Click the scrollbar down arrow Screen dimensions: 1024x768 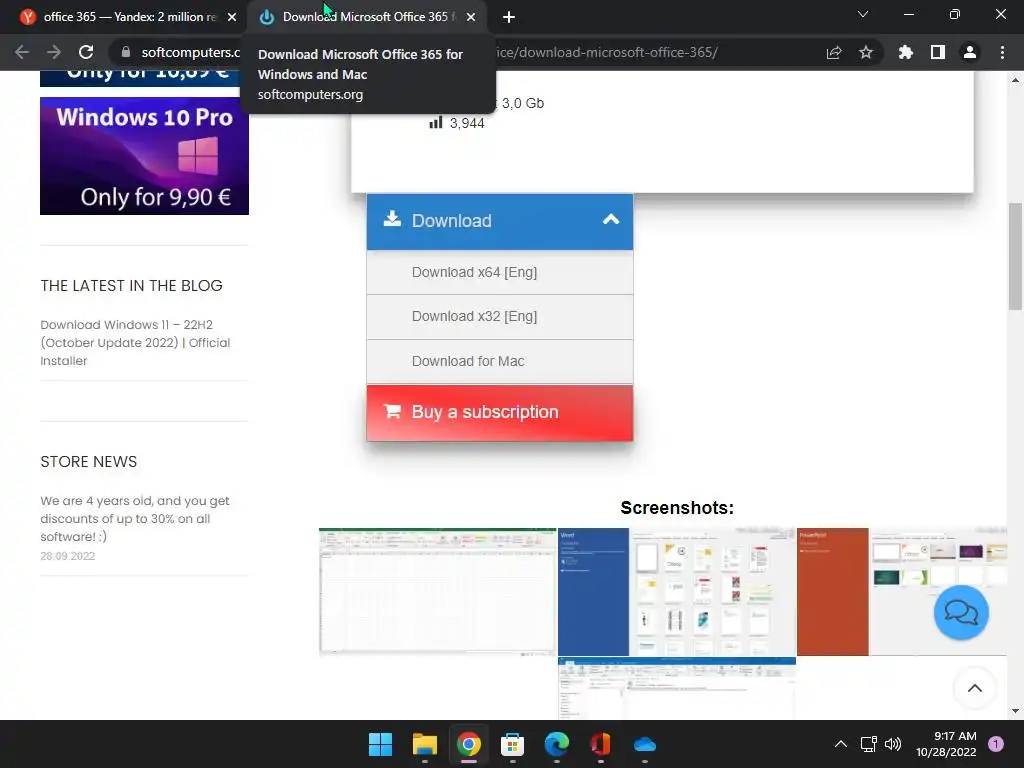(1015, 711)
